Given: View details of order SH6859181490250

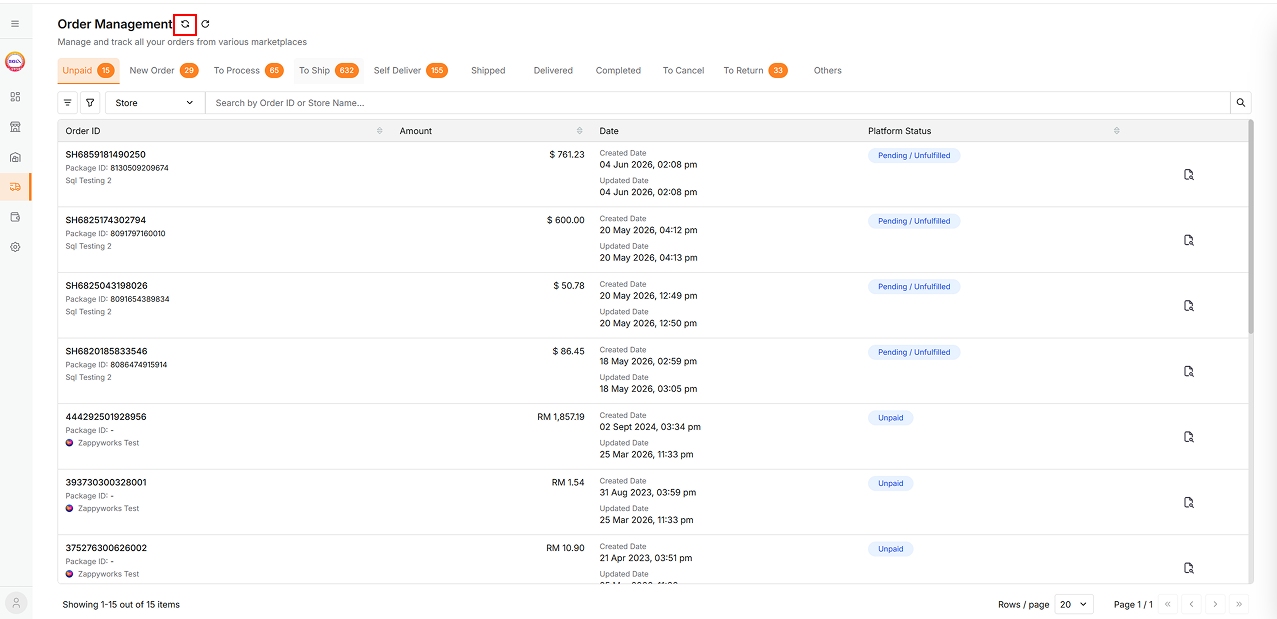Looking at the screenshot, I should click(x=1189, y=175).
